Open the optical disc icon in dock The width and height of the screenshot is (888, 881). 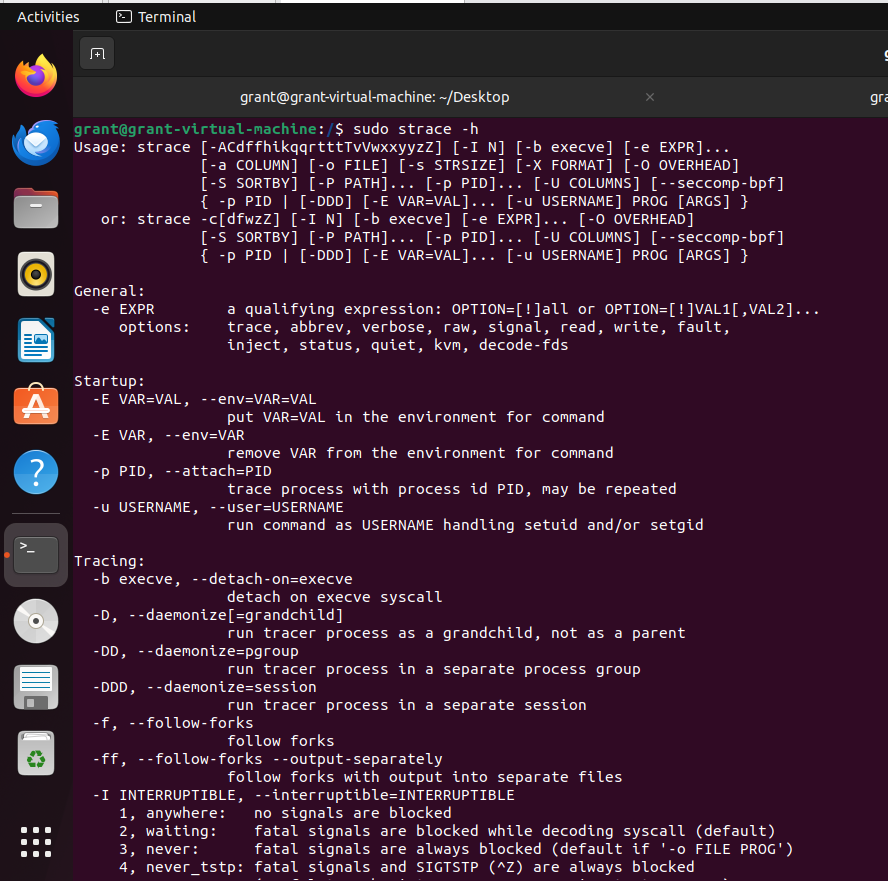tap(36, 621)
